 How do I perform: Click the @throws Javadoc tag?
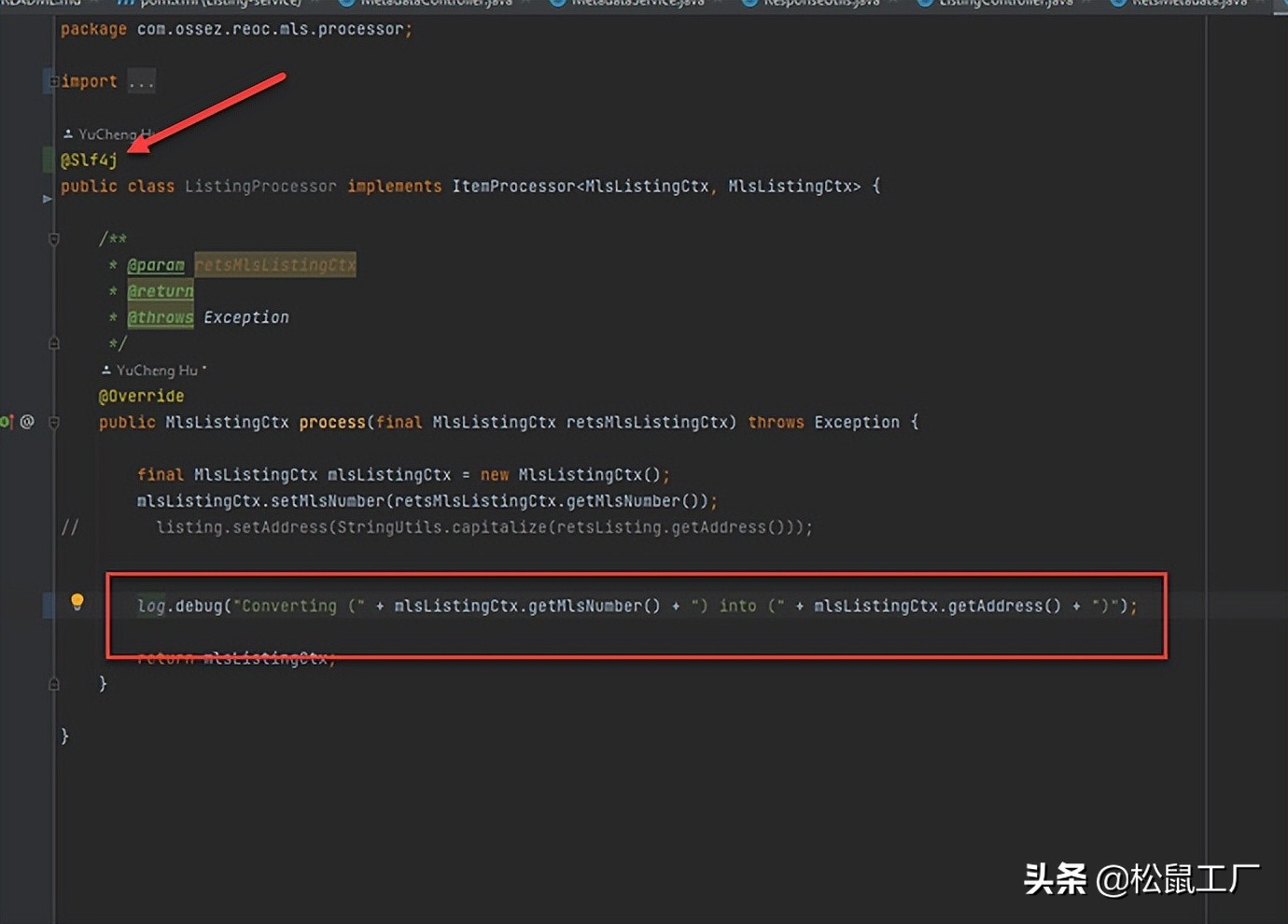click(161, 317)
